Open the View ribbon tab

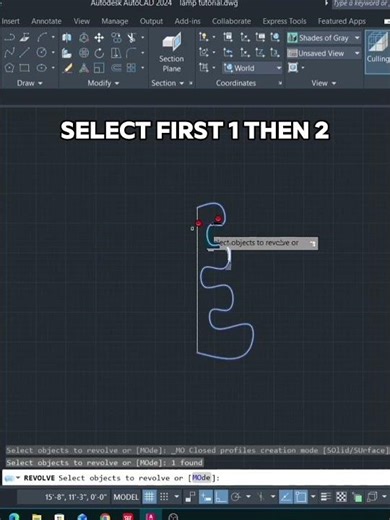tap(82, 21)
